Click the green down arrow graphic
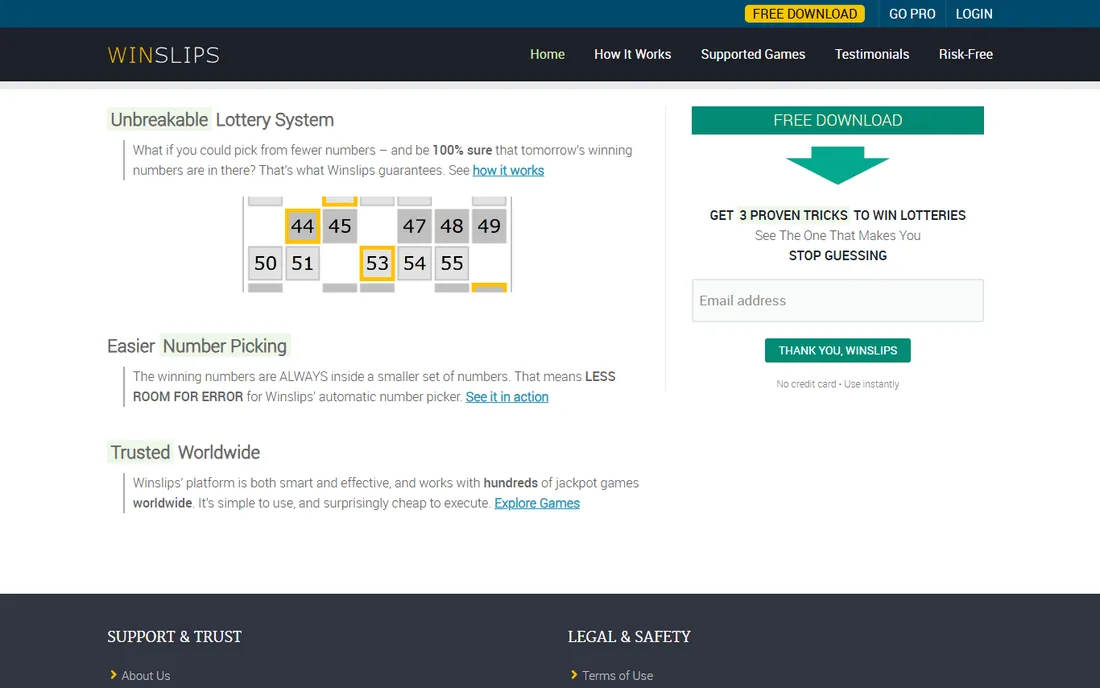The width and height of the screenshot is (1100, 688). 838,166
